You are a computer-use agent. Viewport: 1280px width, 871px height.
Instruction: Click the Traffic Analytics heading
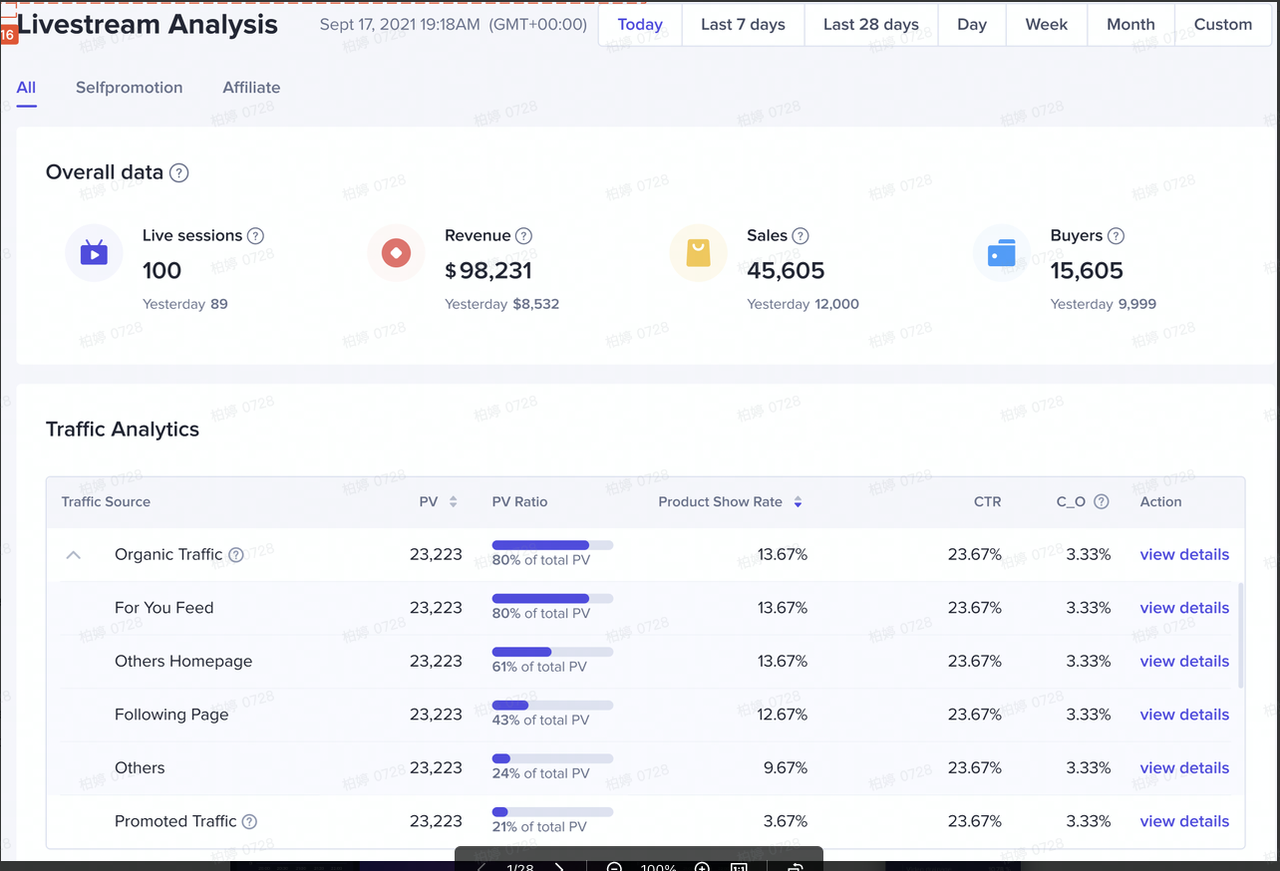click(x=122, y=430)
